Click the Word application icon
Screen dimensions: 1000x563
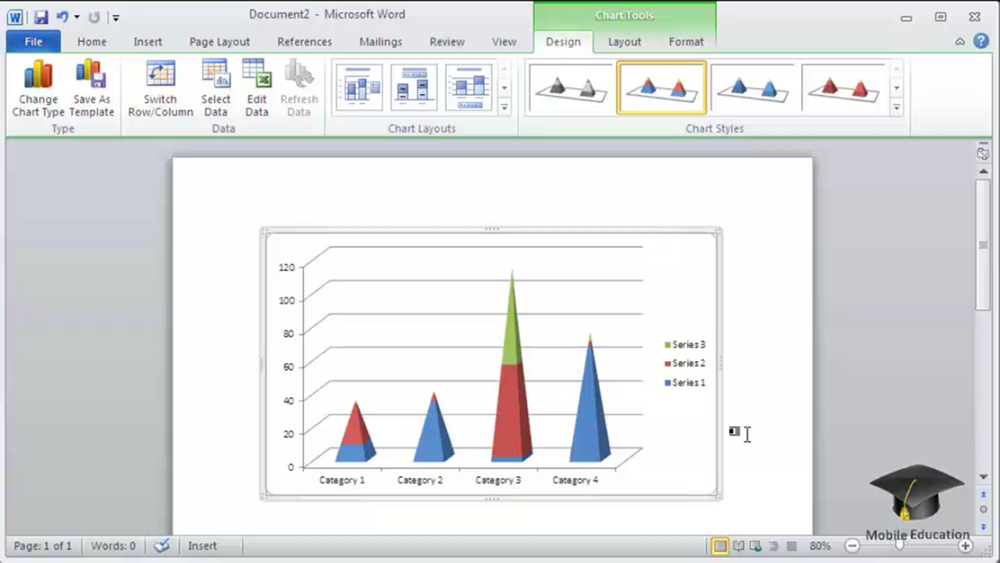click(x=15, y=17)
